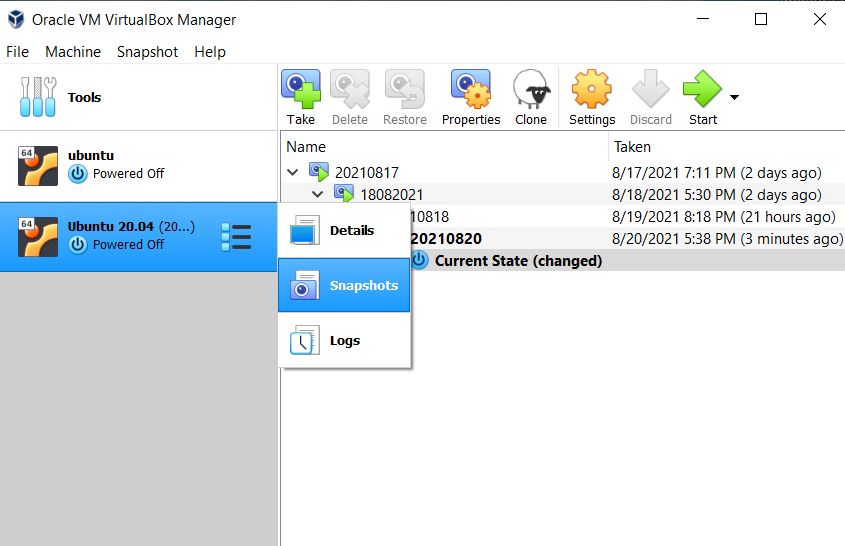Open machine Settings gear
The image size is (845, 546).
click(592, 98)
